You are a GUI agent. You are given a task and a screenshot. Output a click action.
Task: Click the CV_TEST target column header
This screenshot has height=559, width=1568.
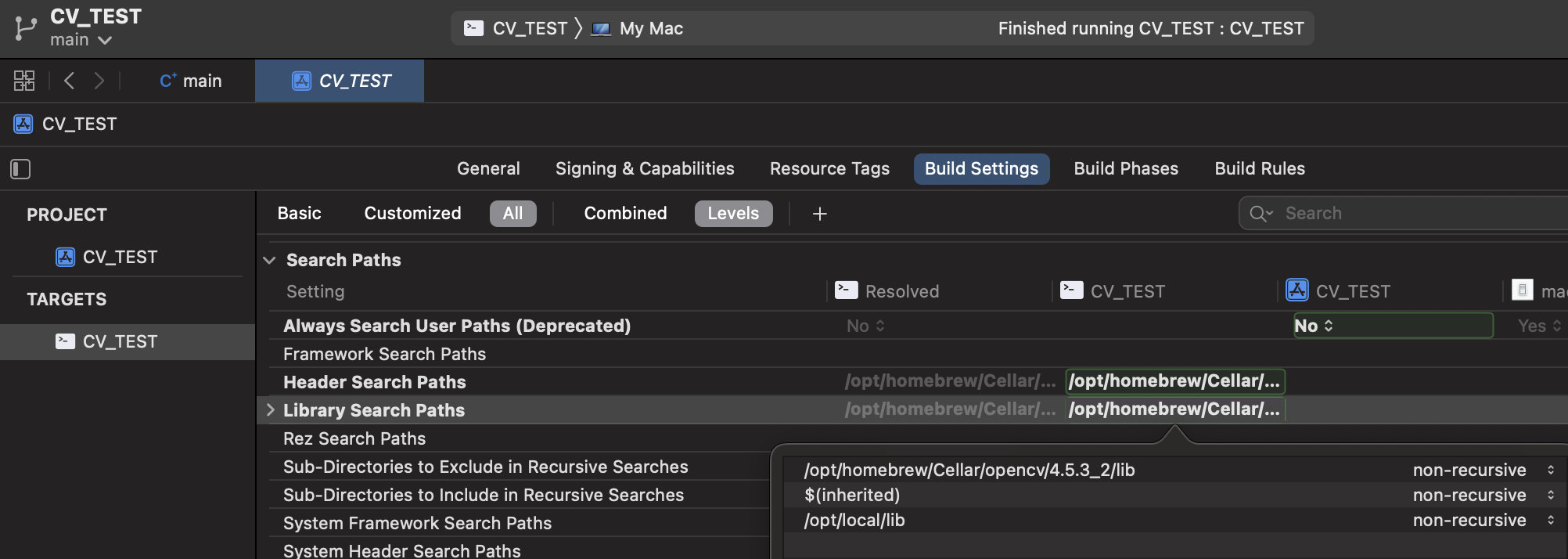tap(1112, 291)
